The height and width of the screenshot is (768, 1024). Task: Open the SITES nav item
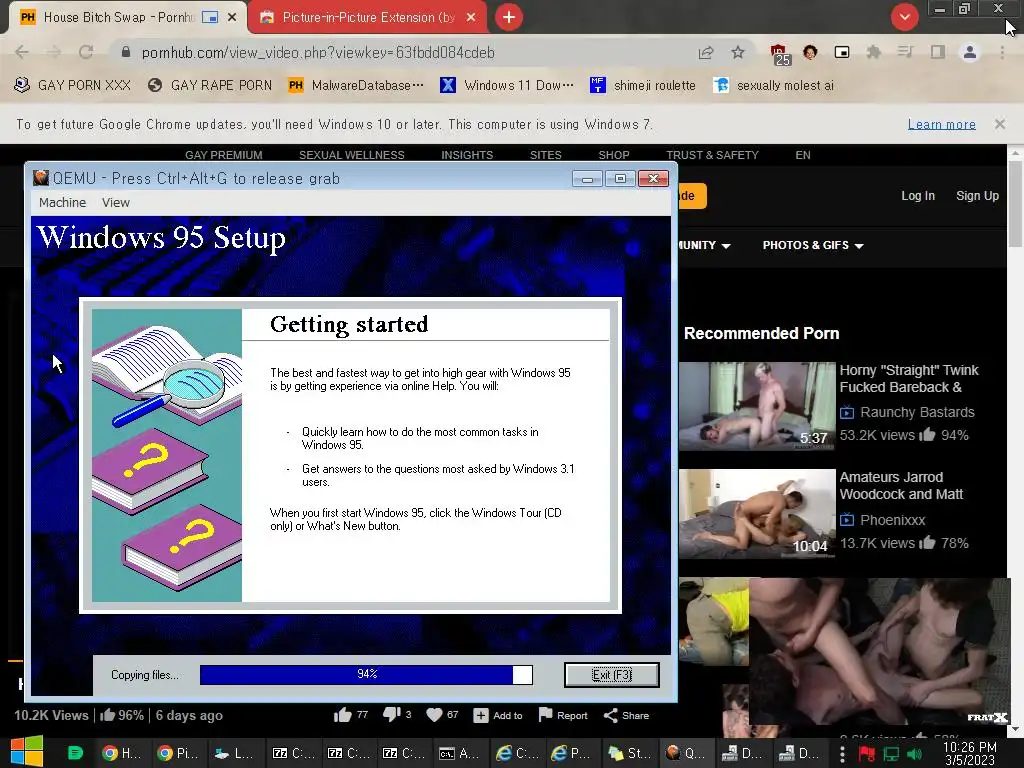click(x=546, y=155)
